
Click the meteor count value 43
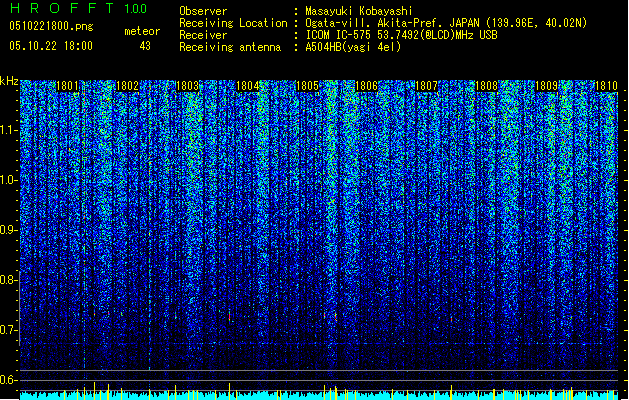point(145,46)
